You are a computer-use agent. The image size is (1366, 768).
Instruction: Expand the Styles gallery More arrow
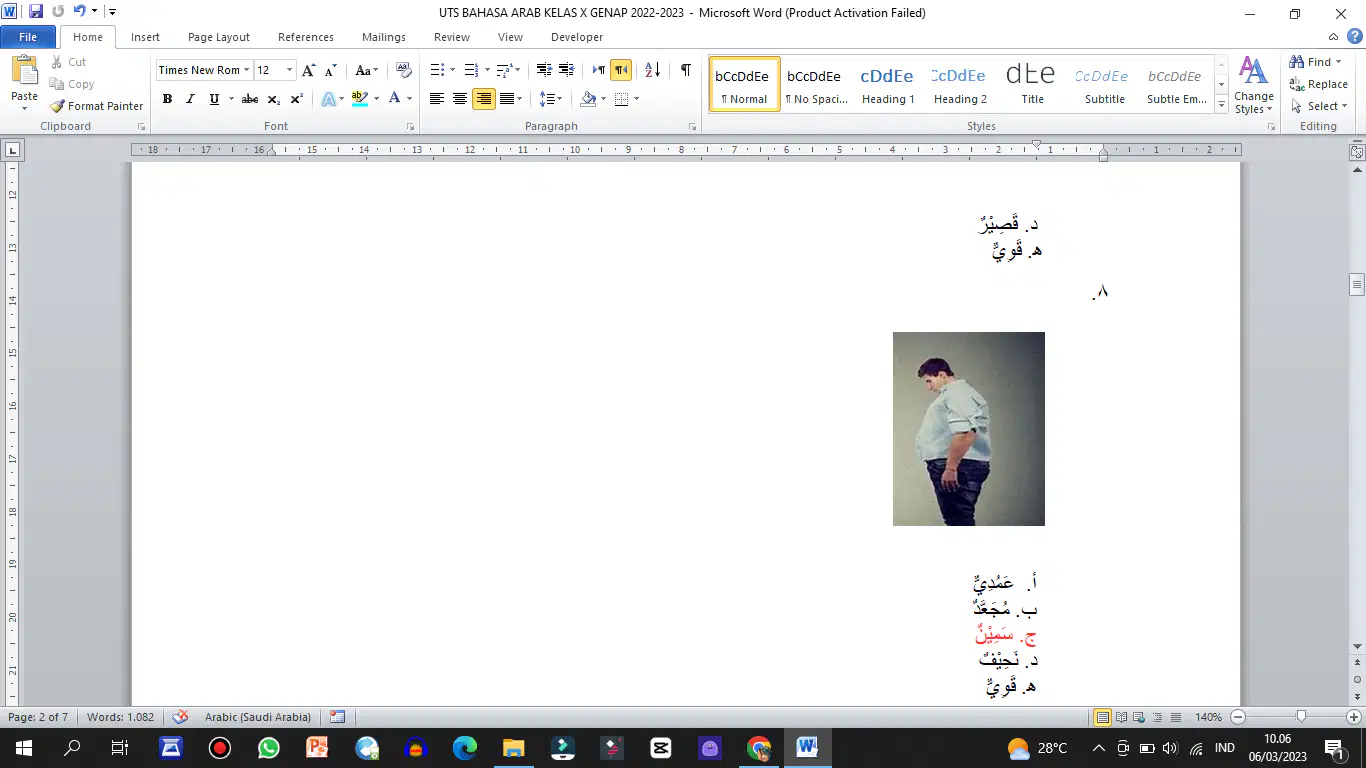[x=1221, y=104]
